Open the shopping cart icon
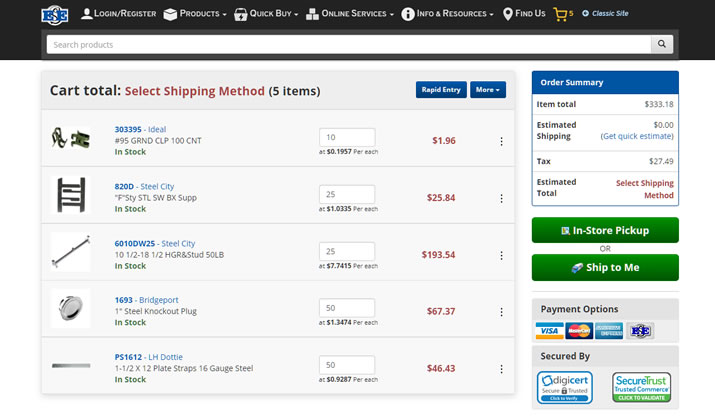The width and height of the screenshot is (715, 420). (x=563, y=14)
